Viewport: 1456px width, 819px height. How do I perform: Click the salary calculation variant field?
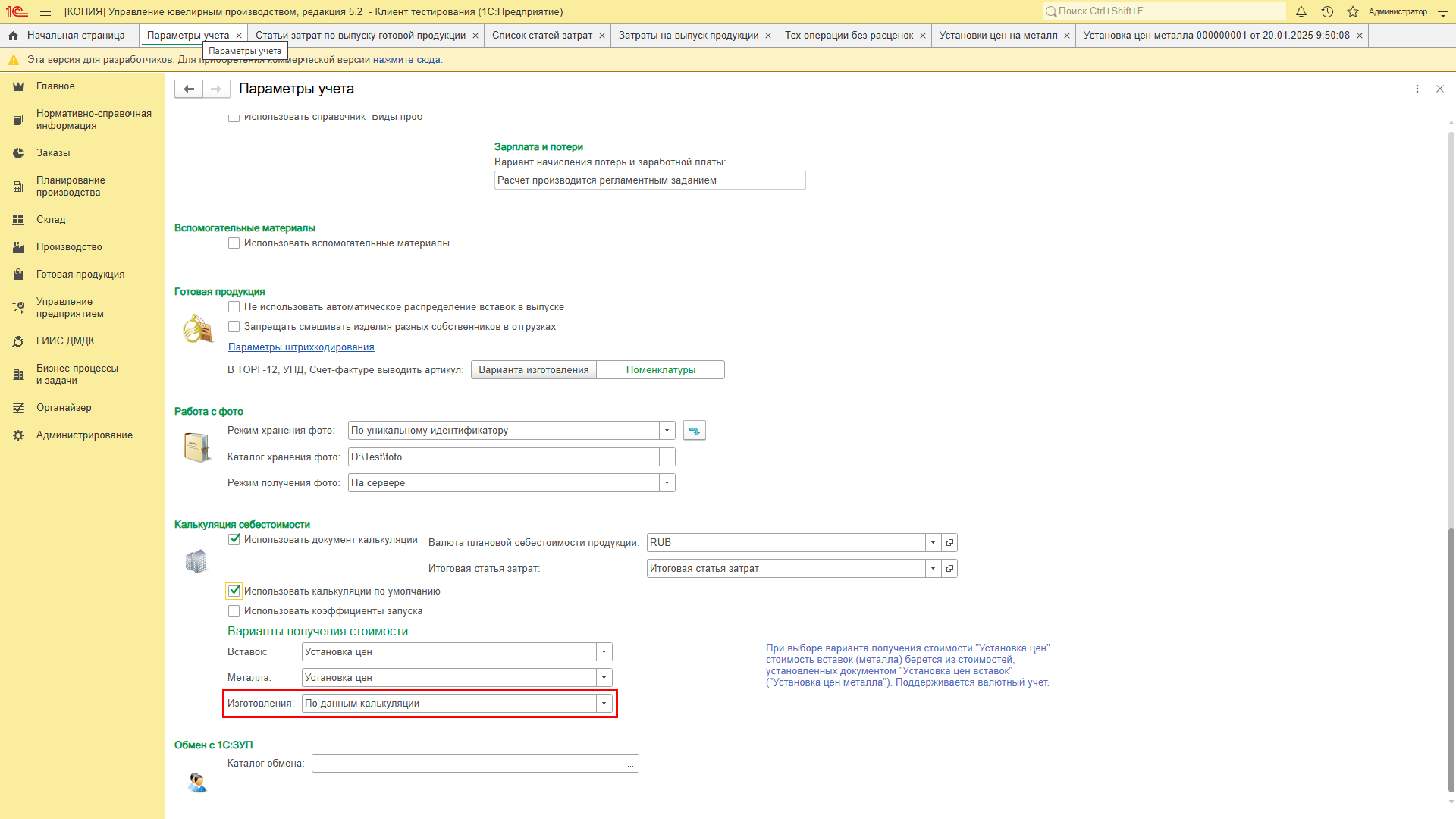650,180
